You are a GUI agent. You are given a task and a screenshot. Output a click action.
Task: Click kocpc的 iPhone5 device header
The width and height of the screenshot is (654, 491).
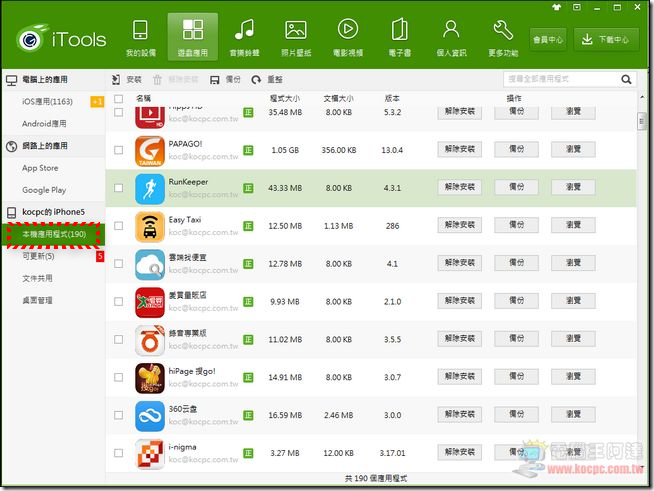pyautogui.click(x=53, y=212)
